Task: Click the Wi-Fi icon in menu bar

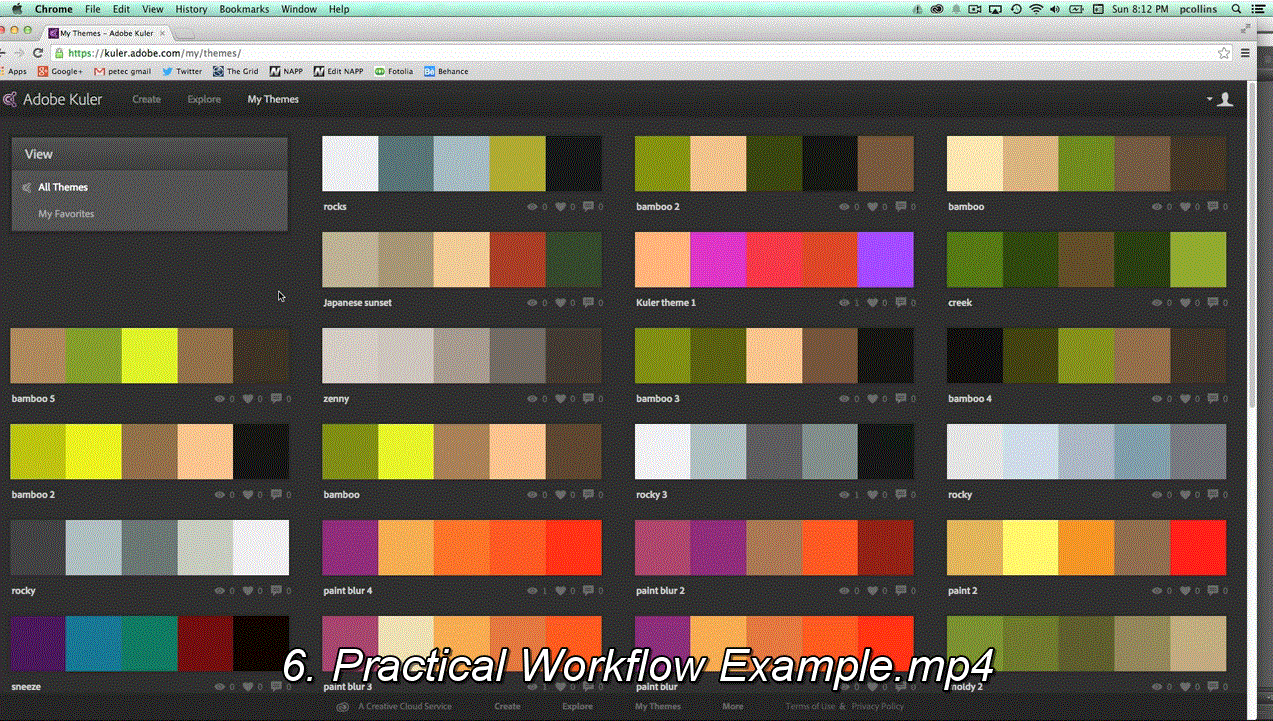Action: [1036, 9]
